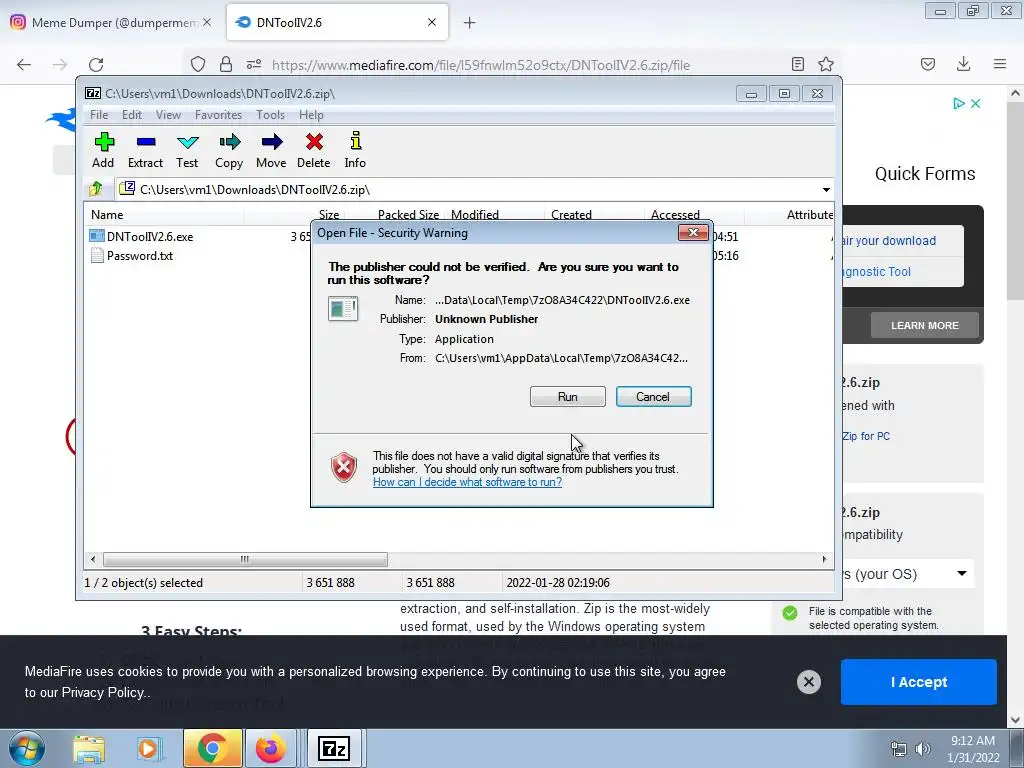
Task: Click I Accept on the MediaFire cookie banner
Action: (919, 682)
